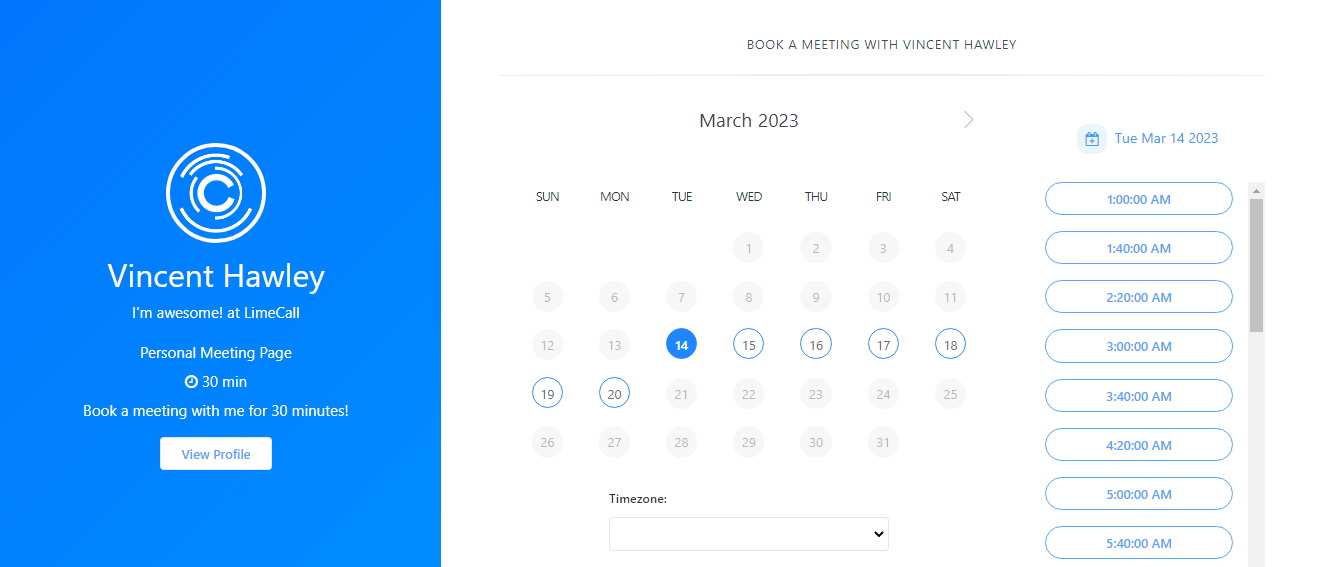Pick Monday March 20 date
Viewport: 1318px width, 567px height.
614,394
